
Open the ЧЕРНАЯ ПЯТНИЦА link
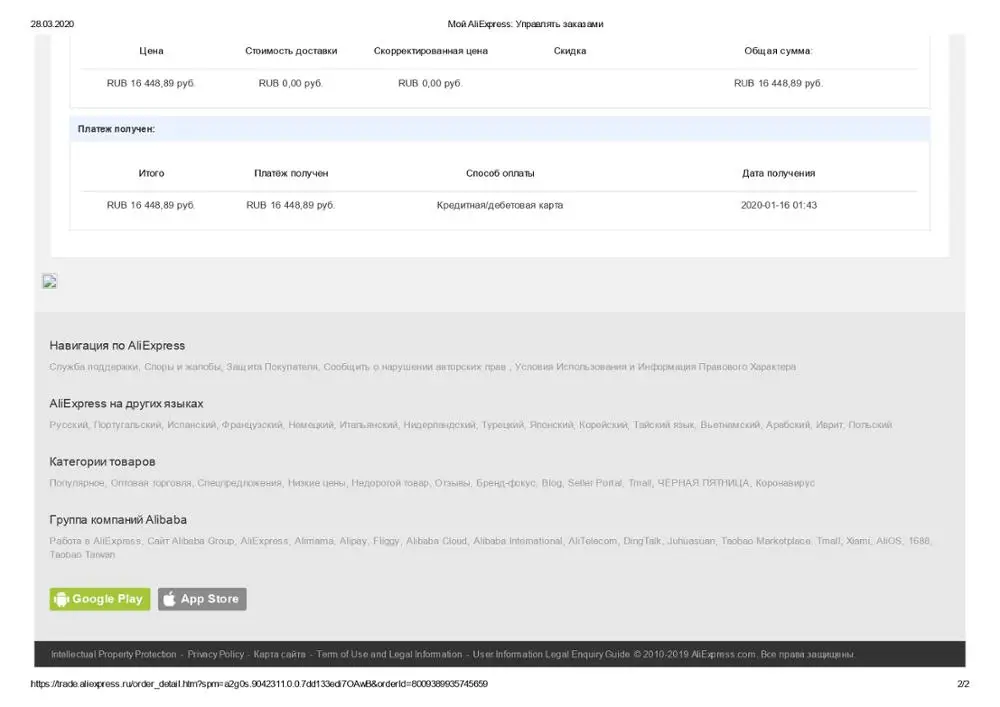tap(703, 483)
